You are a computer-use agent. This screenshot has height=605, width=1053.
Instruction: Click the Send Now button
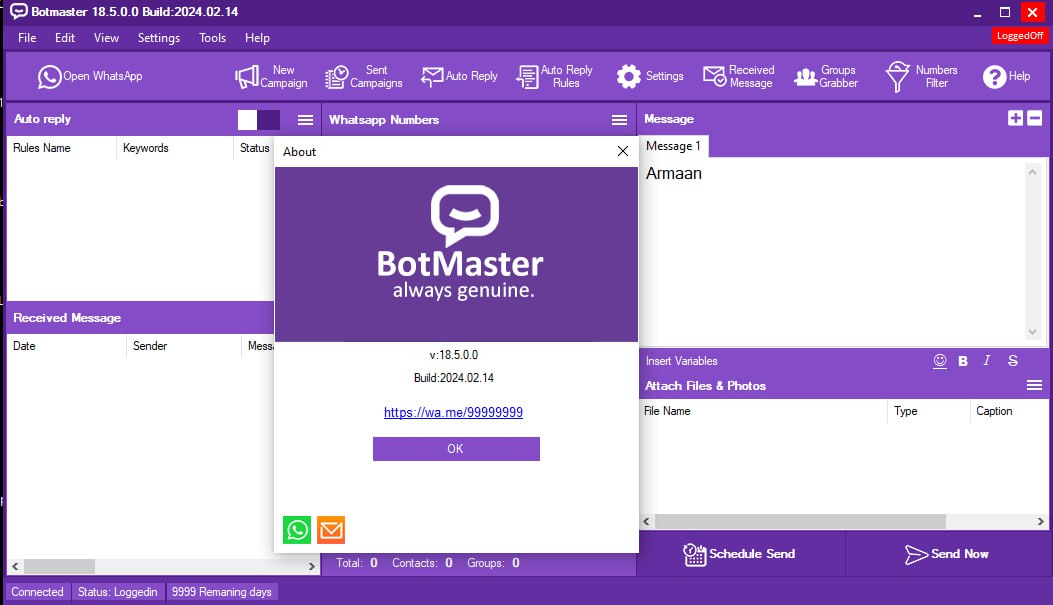(x=946, y=554)
